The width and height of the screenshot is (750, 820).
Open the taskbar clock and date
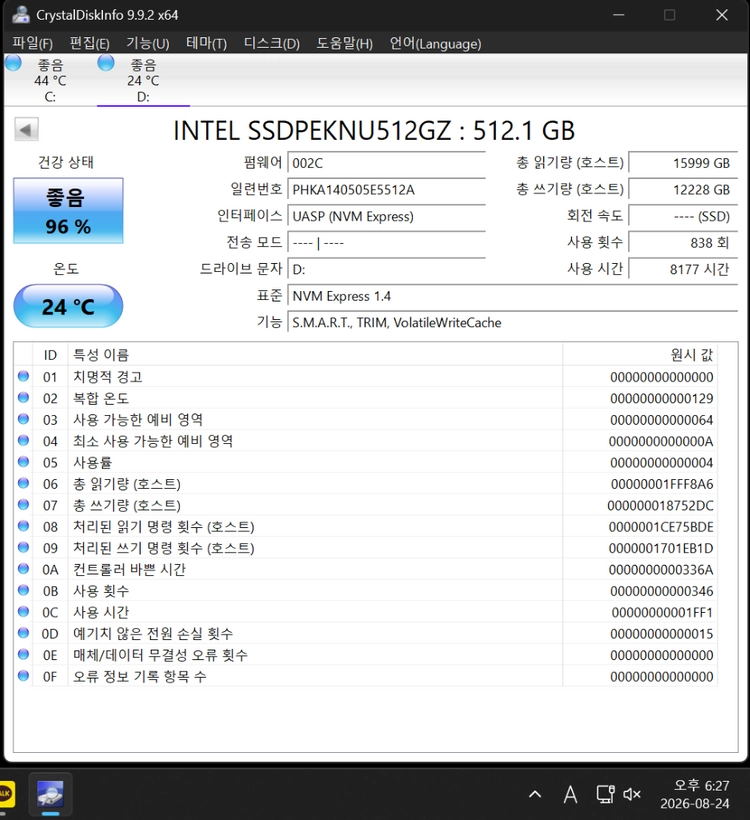(x=695, y=794)
